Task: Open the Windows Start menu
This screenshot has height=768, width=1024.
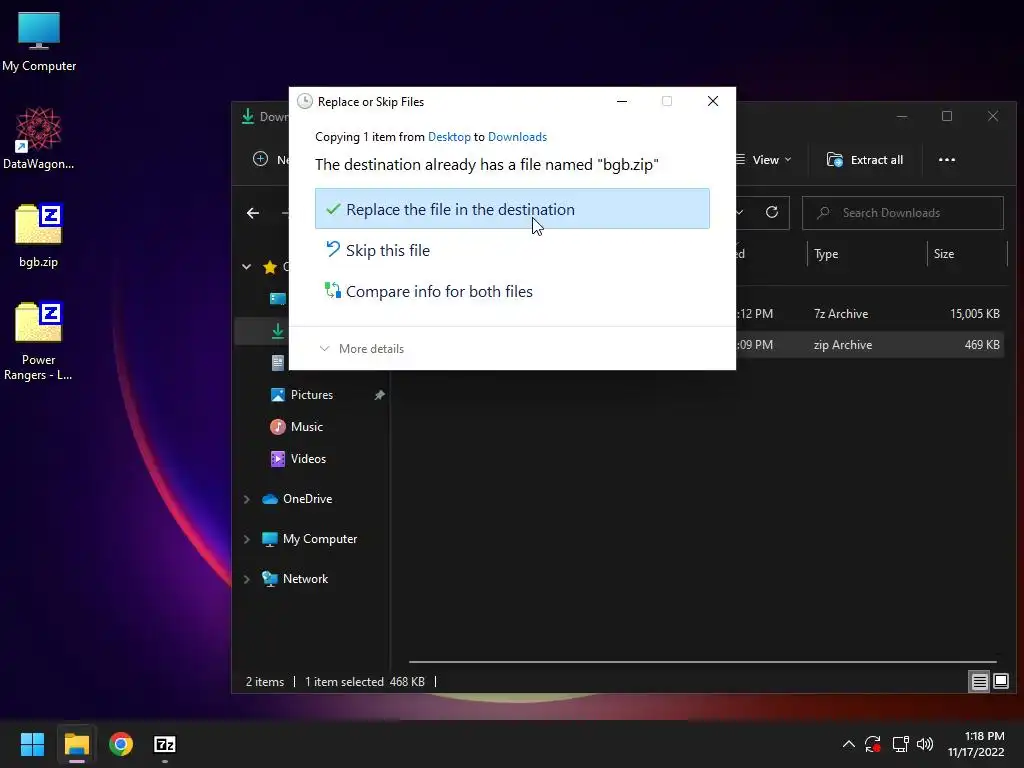Action: point(32,744)
